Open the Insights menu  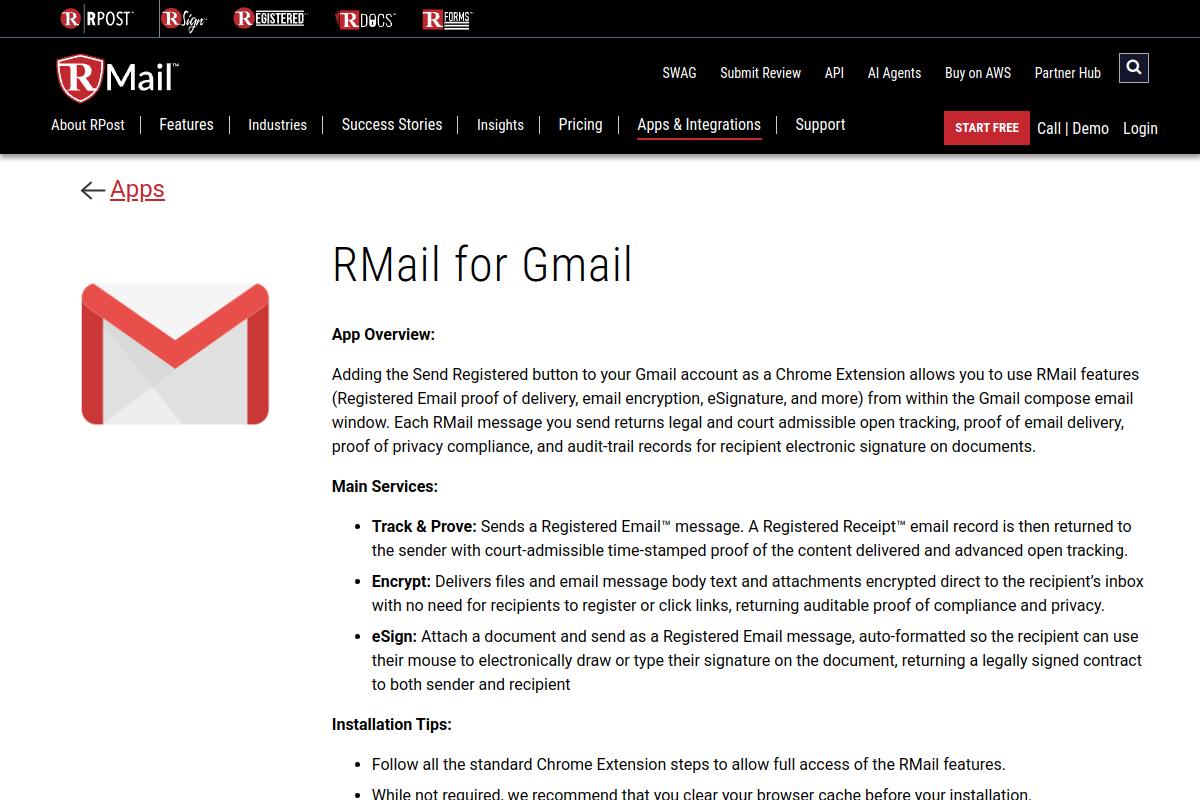tap(500, 125)
